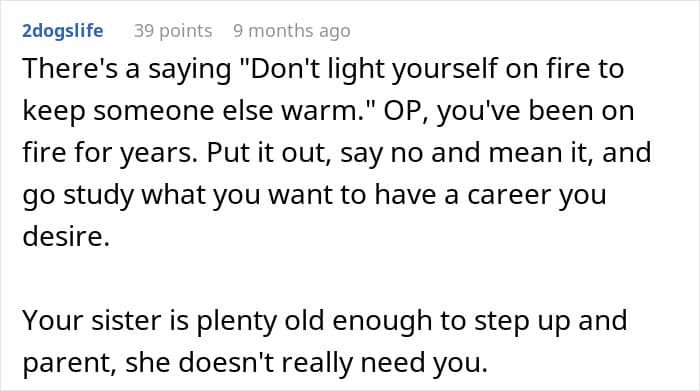The width and height of the screenshot is (700, 391).
Task: Click the 39 points score label
Action: tap(173, 31)
